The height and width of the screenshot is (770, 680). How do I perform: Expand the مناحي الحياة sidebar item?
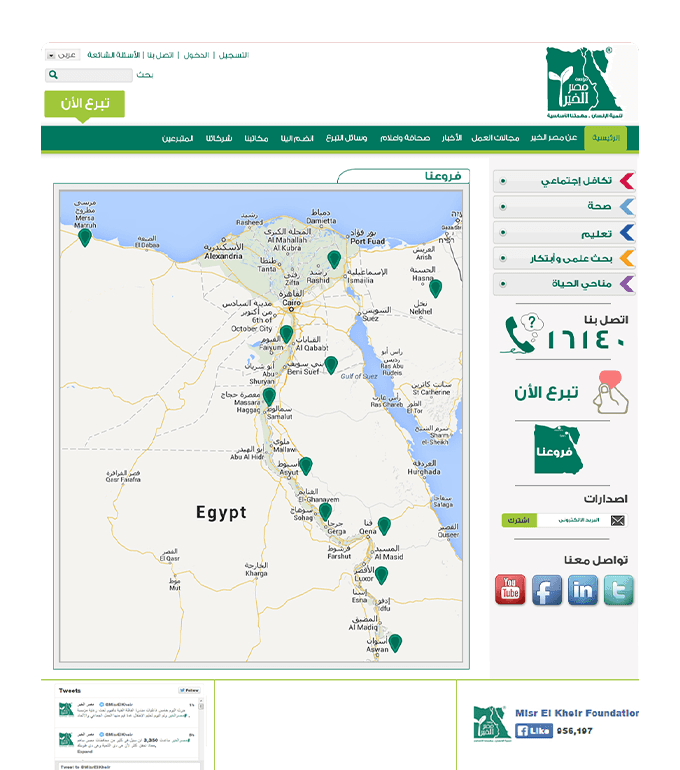[565, 284]
